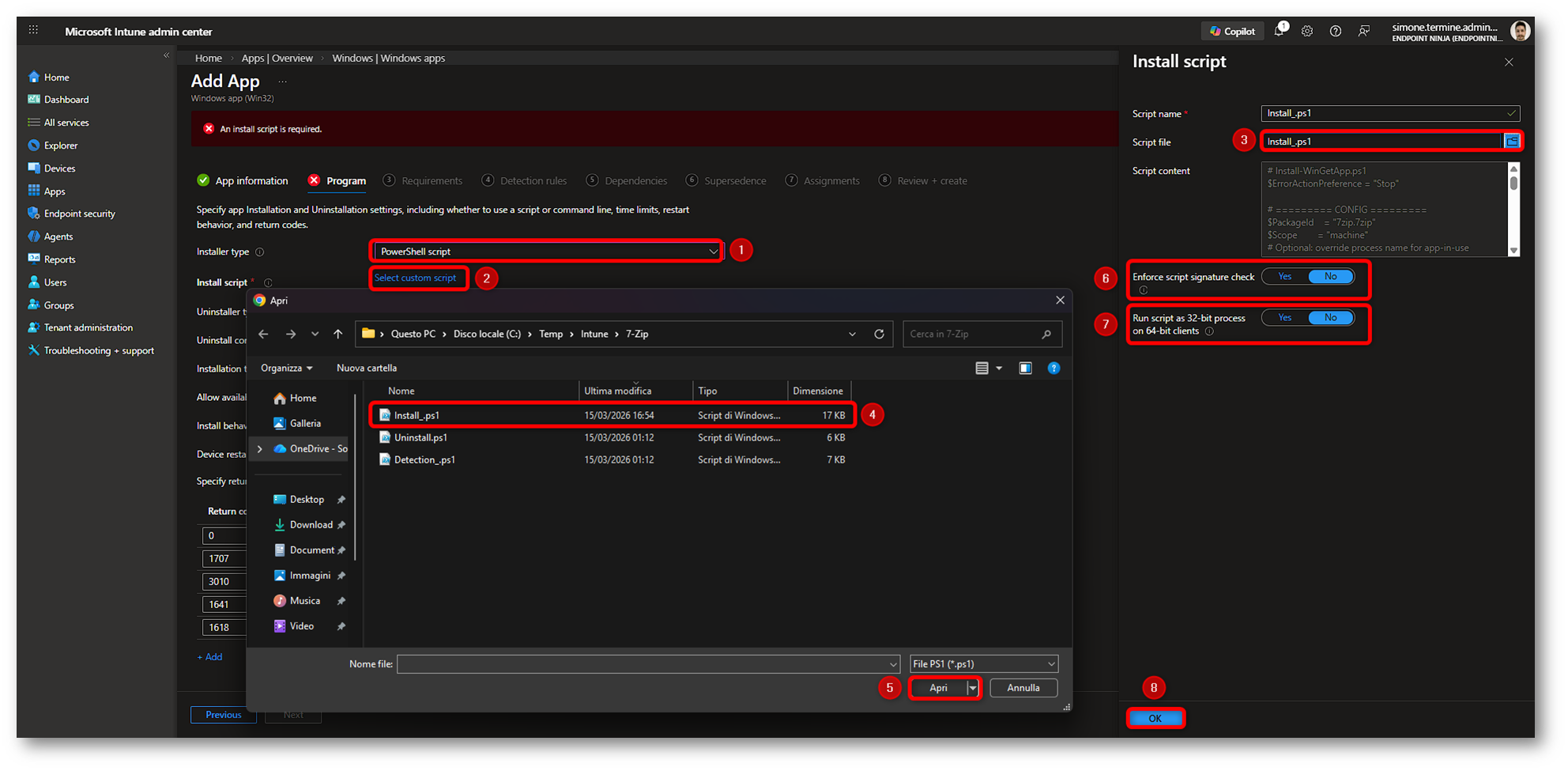Toggle the preview pane icon in dialog
Viewport: 1568px width, 771px height.
coord(1025,368)
